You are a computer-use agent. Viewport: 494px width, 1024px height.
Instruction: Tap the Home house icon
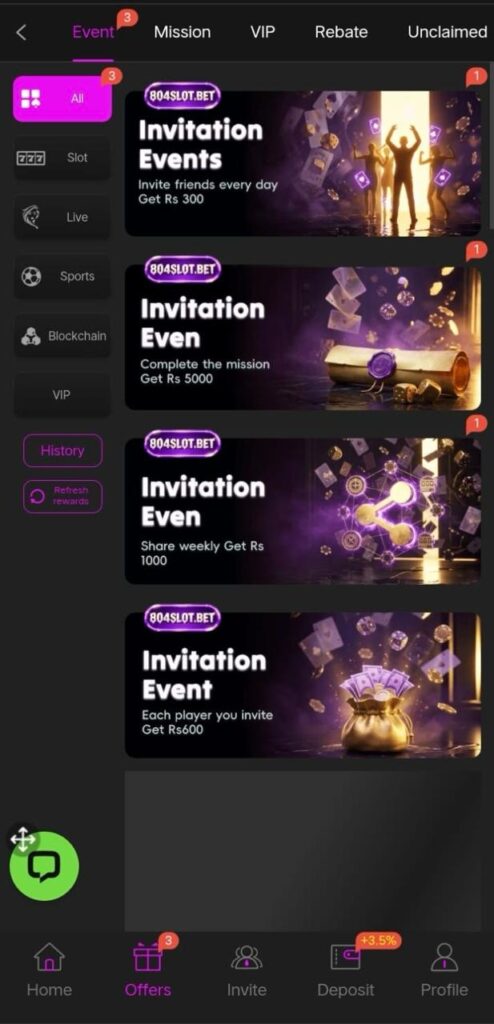pyautogui.click(x=49, y=957)
